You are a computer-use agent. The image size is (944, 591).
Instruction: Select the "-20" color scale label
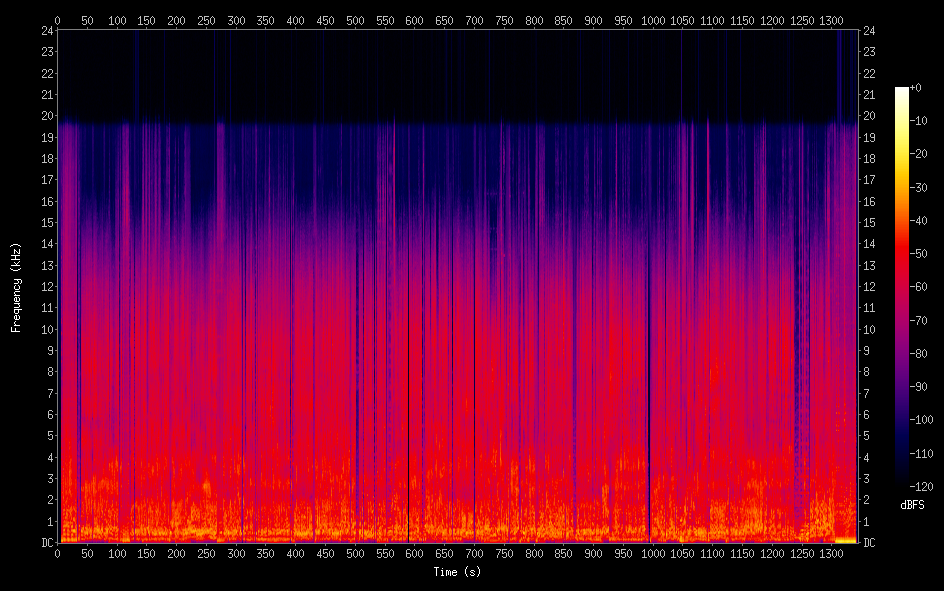[x=918, y=154]
